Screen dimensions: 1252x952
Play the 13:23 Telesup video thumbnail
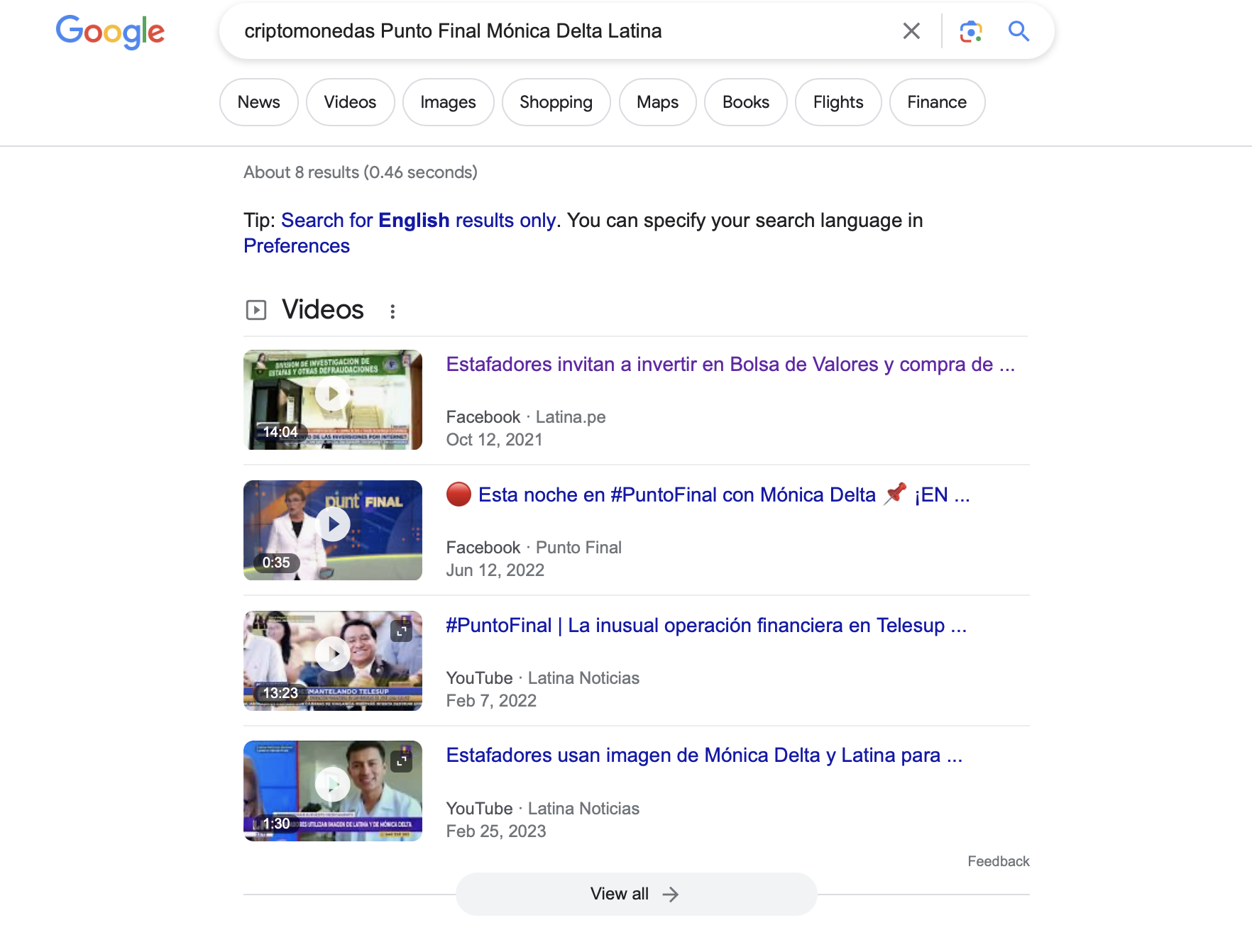(333, 660)
